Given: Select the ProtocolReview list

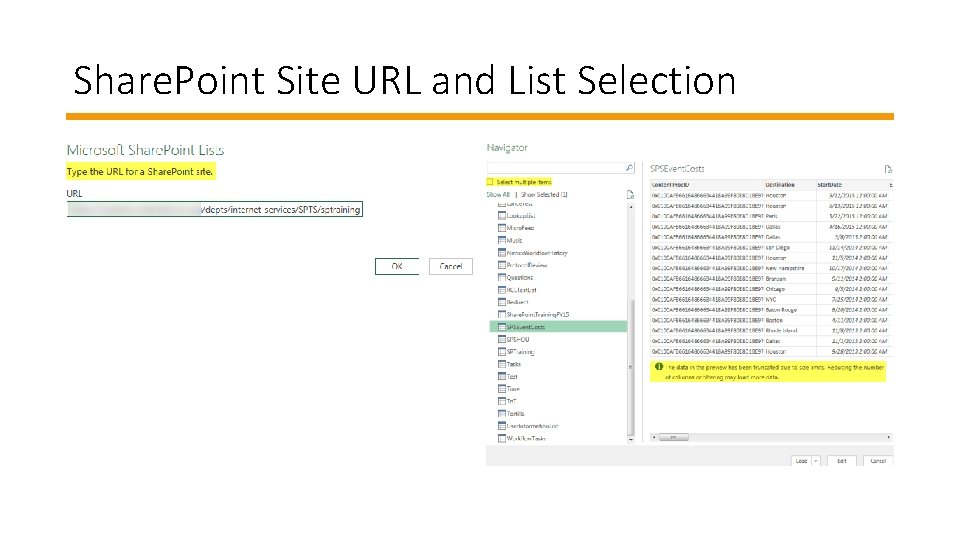Looking at the screenshot, I should click(x=527, y=265).
